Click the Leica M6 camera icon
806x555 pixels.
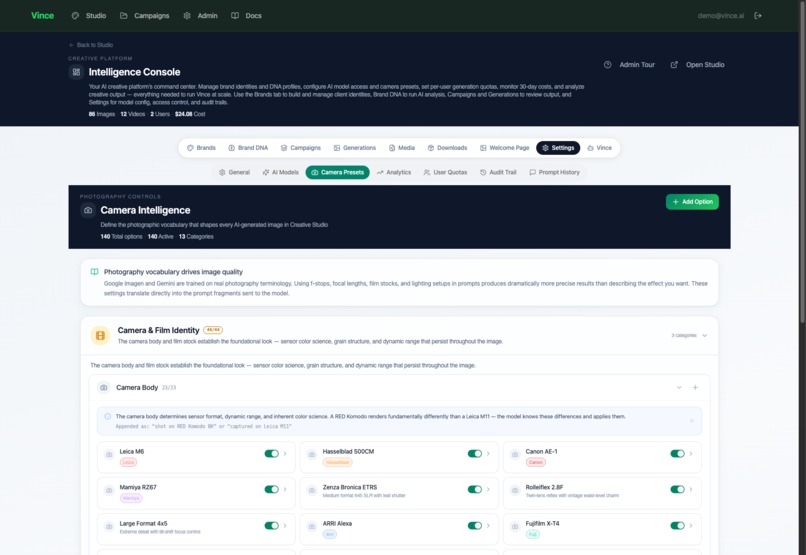pyautogui.click(x=109, y=455)
